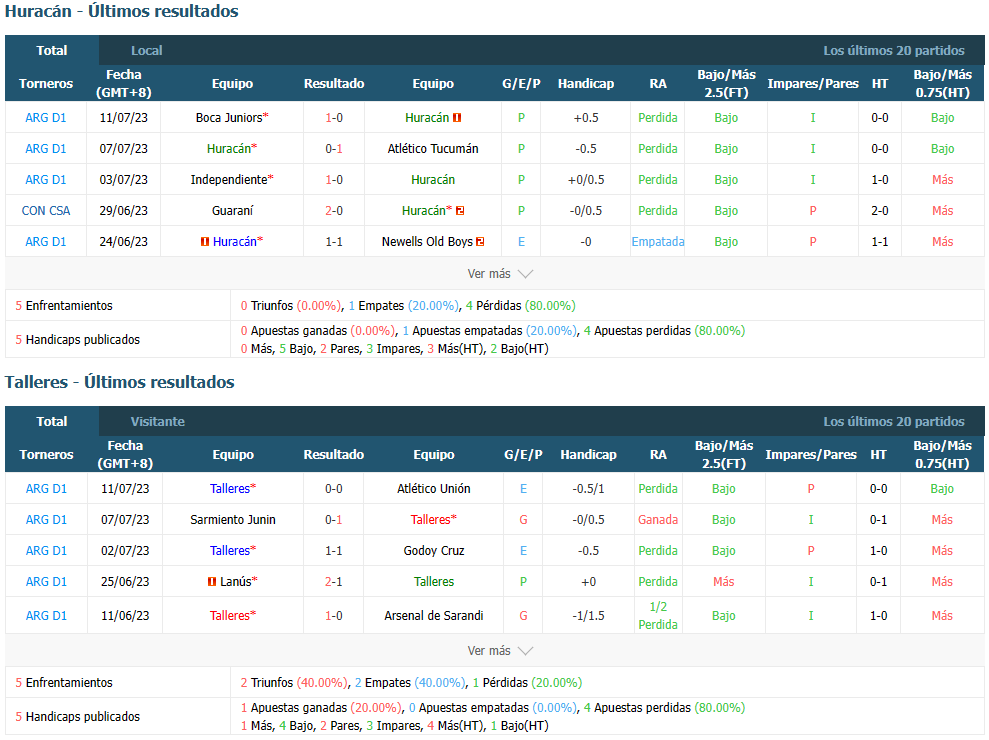Click red card icon after Newells Old Boys
Image resolution: width=989 pixels, height=740 pixels.
[x=480, y=242]
